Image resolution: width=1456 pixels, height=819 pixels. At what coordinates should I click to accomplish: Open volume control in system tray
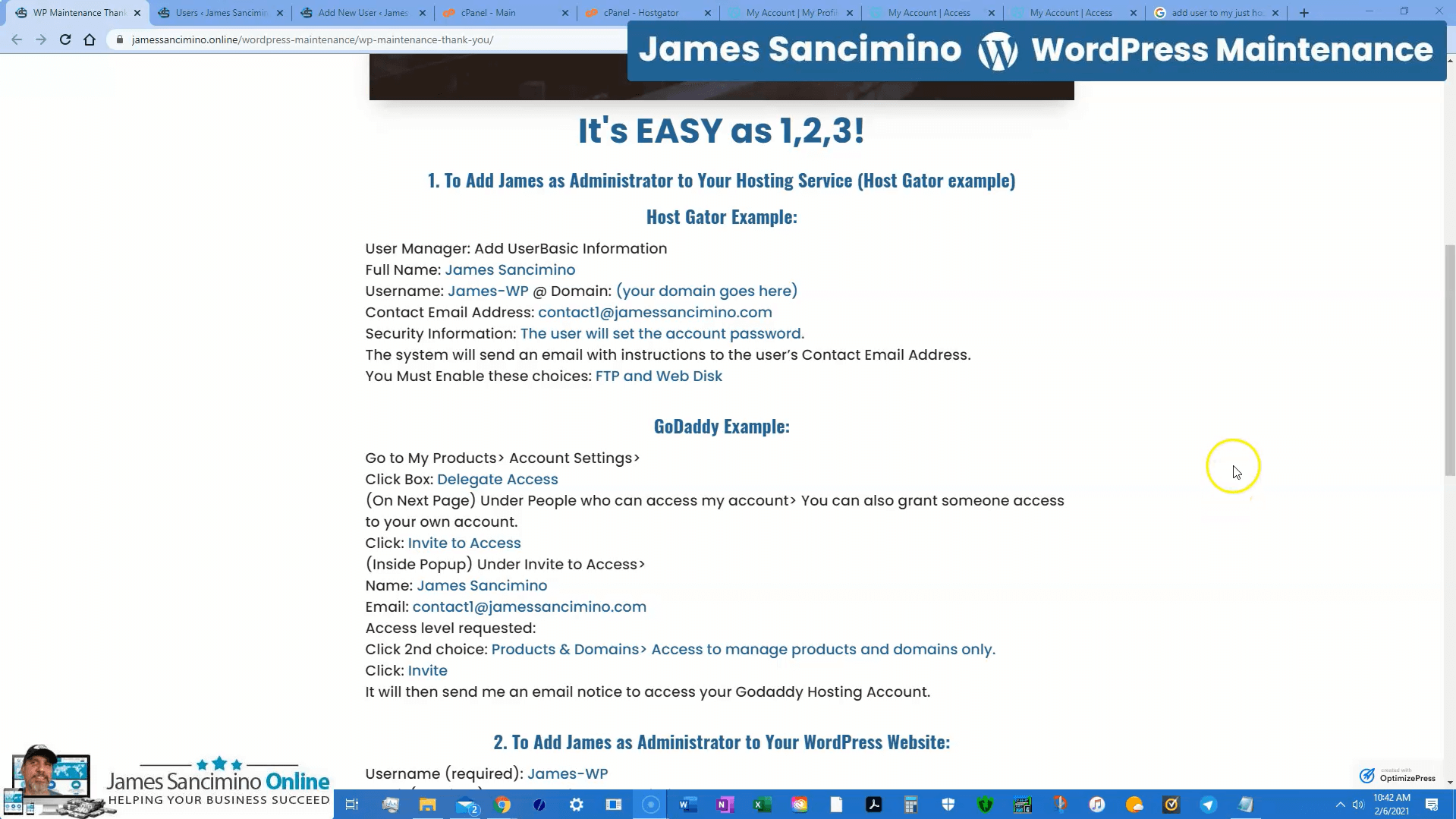1358,805
